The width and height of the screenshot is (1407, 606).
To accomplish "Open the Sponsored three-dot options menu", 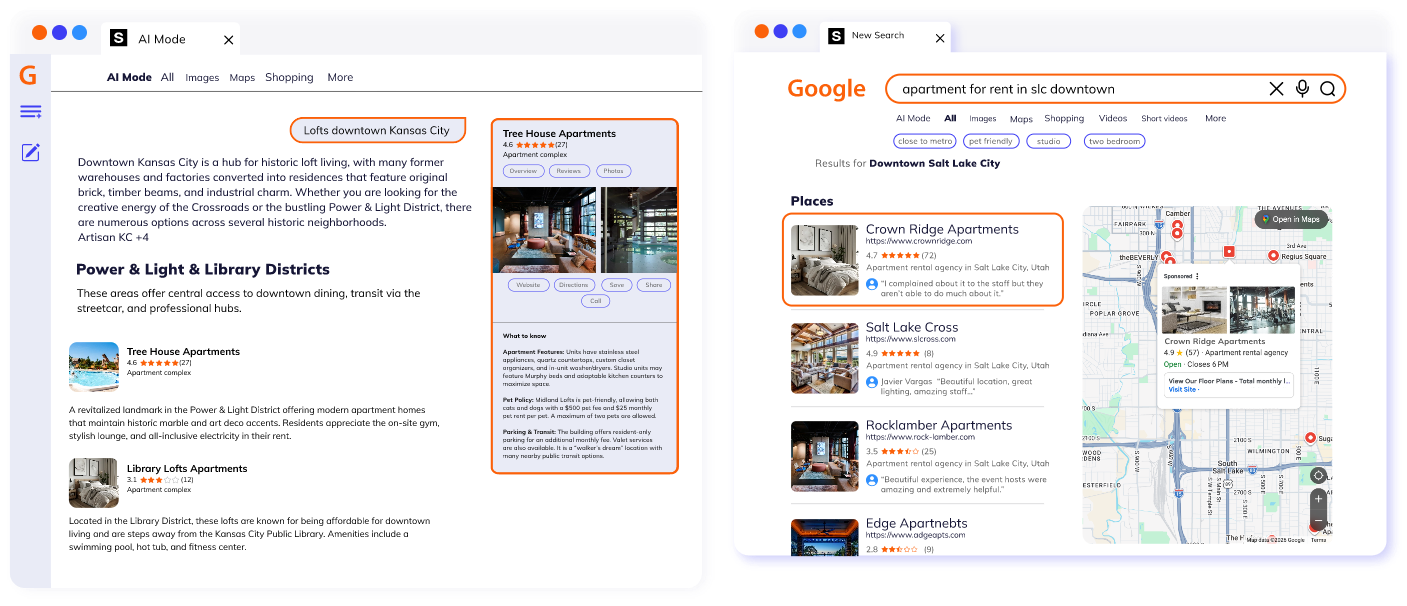I will pyautogui.click(x=1199, y=276).
